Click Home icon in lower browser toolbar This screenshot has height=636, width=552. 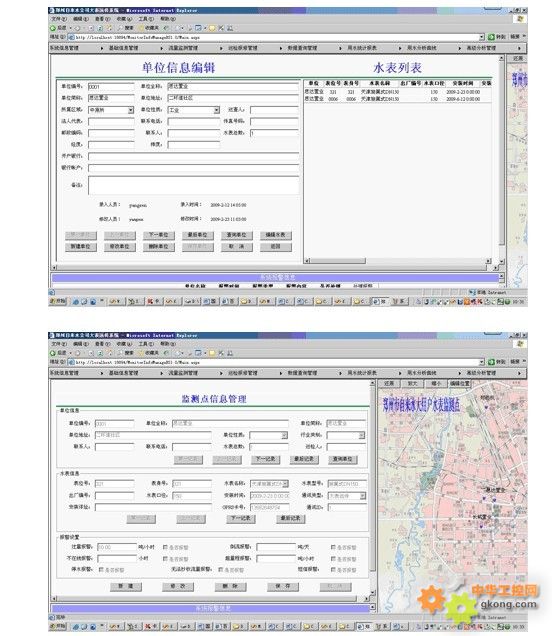tap(109, 353)
